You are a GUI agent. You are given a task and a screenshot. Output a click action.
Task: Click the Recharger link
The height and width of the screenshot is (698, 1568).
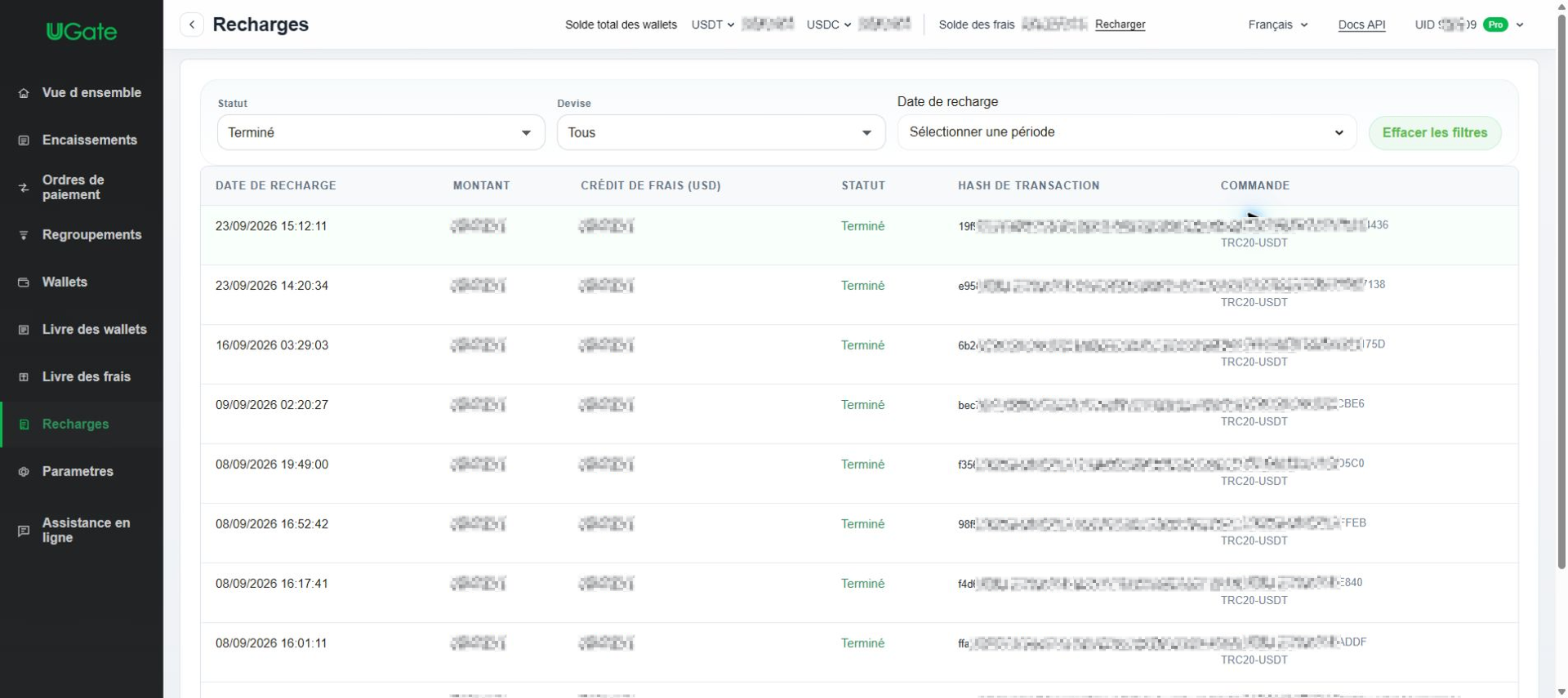coord(1120,24)
